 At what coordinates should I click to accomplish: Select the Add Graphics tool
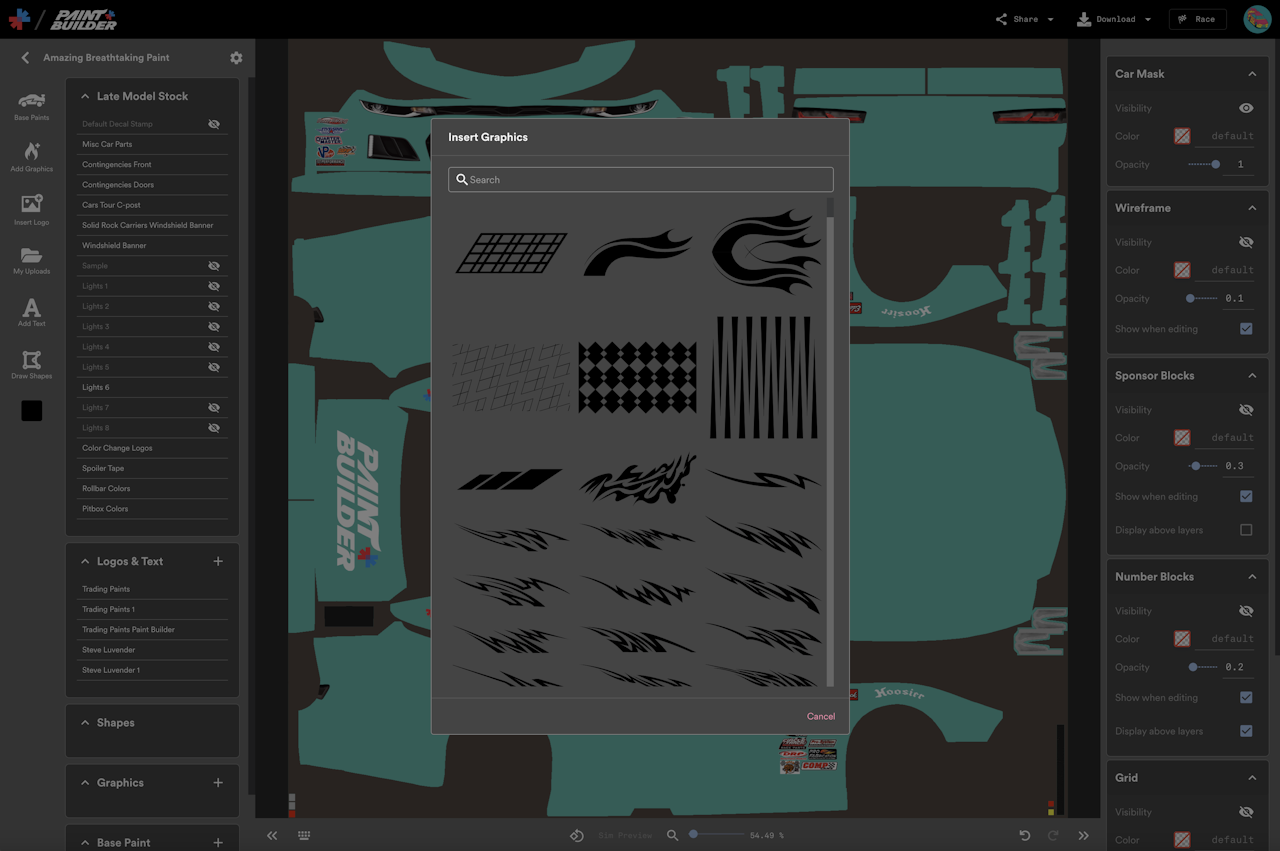pos(32,156)
